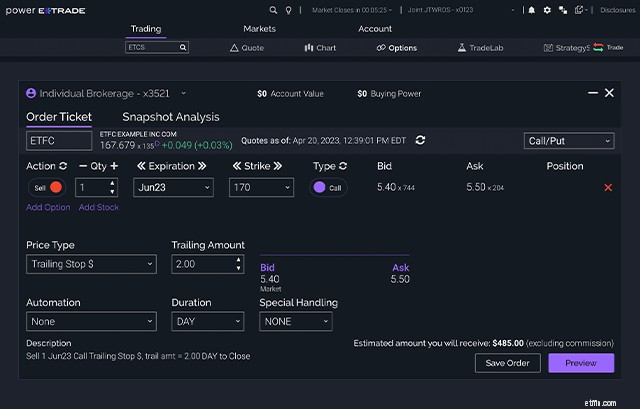Open notifications bell icon
The width and height of the screenshot is (640, 409).
531,10
